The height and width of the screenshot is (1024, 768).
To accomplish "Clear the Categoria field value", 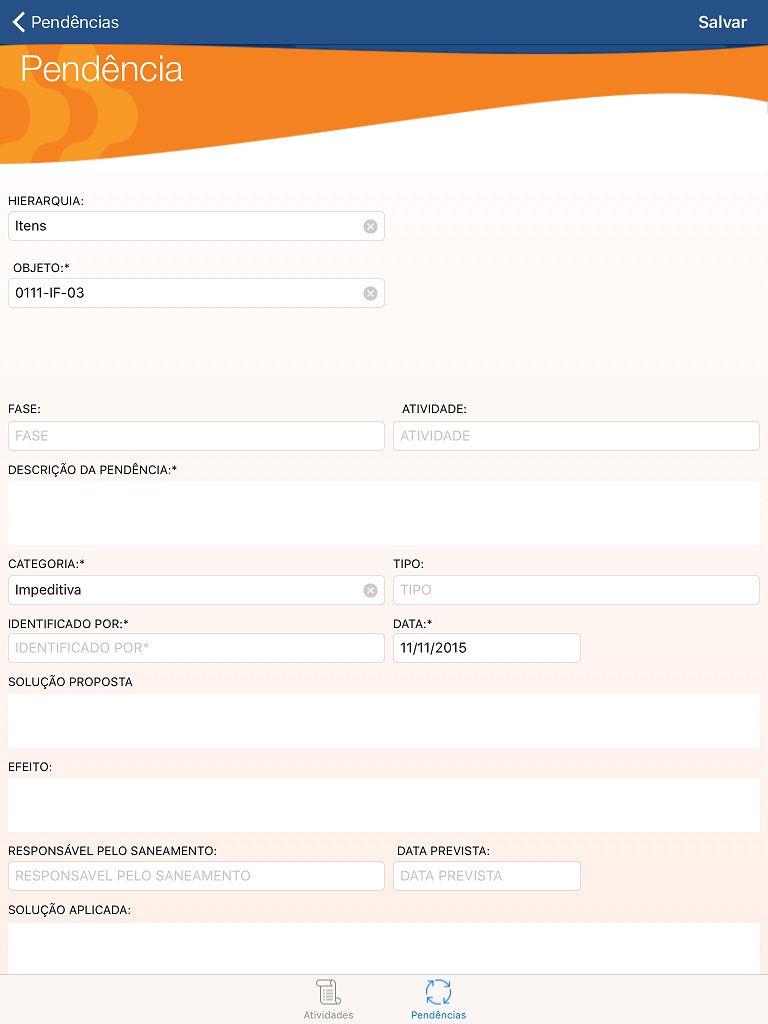I will [370, 590].
